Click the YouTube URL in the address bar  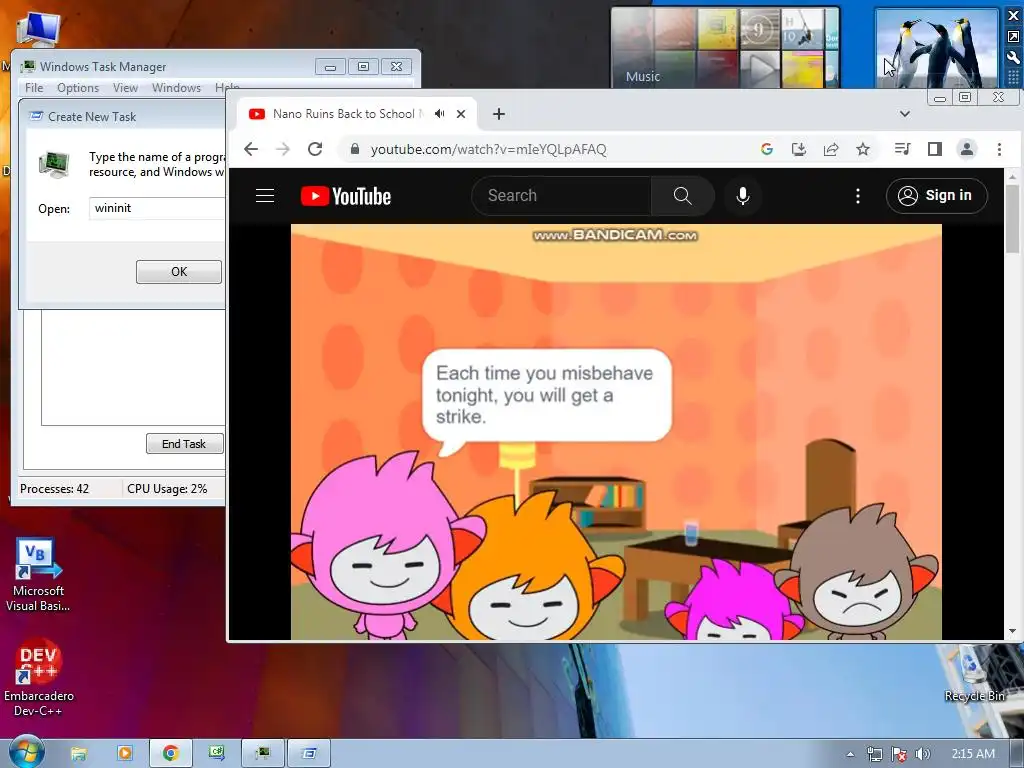[x=488, y=150]
